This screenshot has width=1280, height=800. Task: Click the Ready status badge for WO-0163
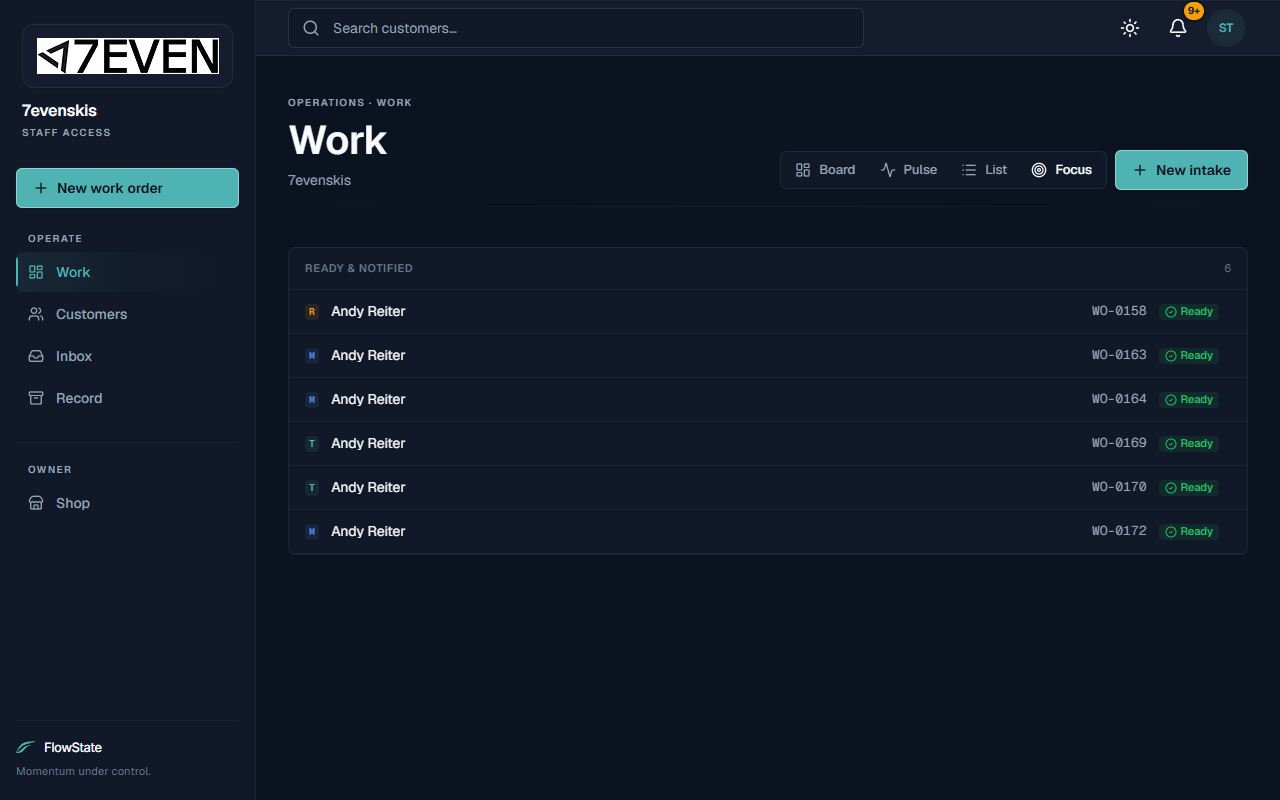(1189, 356)
